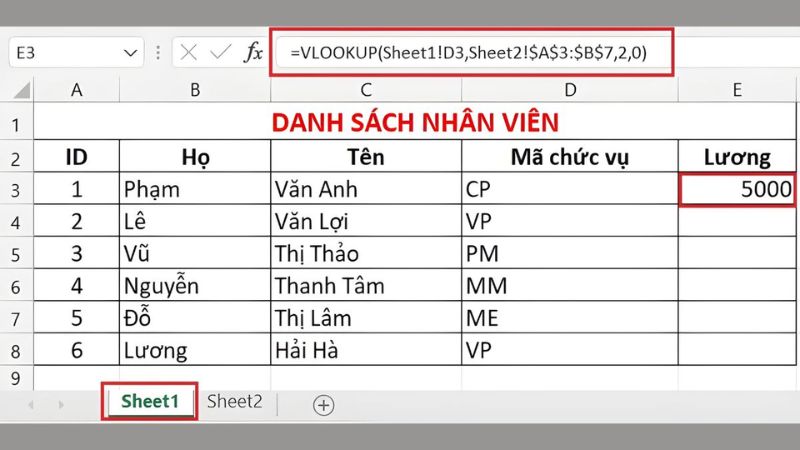Select the Lương cell in column B
Image resolution: width=800 pixels, height=450 pixels.
point(195,349)
